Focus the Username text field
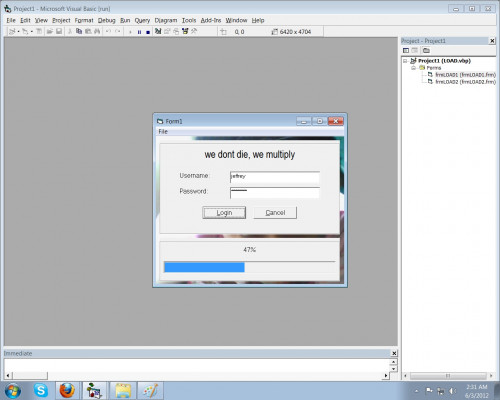500x400 pixels. click(x=275, y=177)
